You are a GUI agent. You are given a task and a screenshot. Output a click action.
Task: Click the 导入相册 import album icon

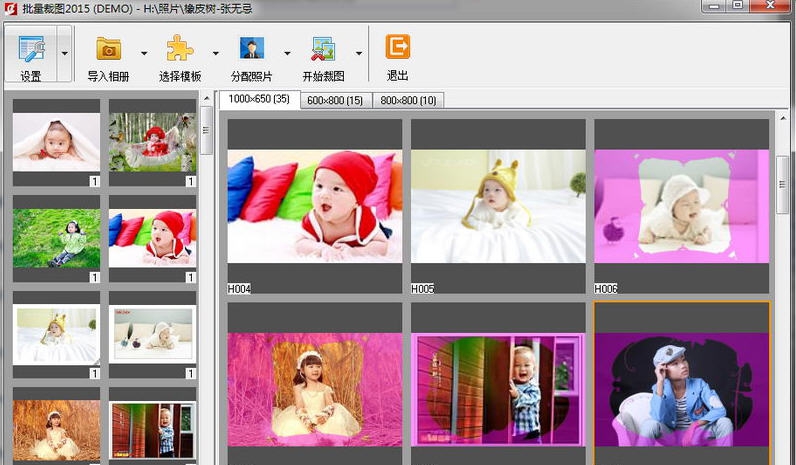click(x=109, y=49)
